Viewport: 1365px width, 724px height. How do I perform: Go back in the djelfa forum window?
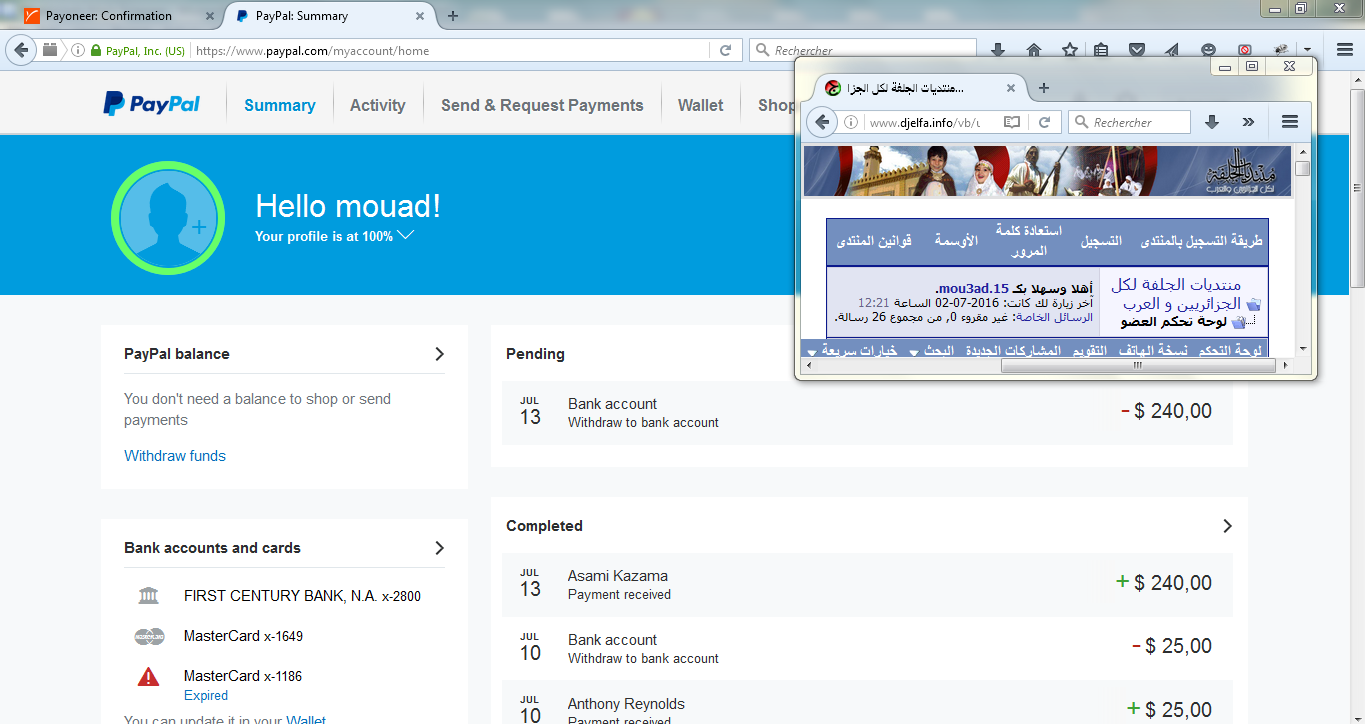822,122
